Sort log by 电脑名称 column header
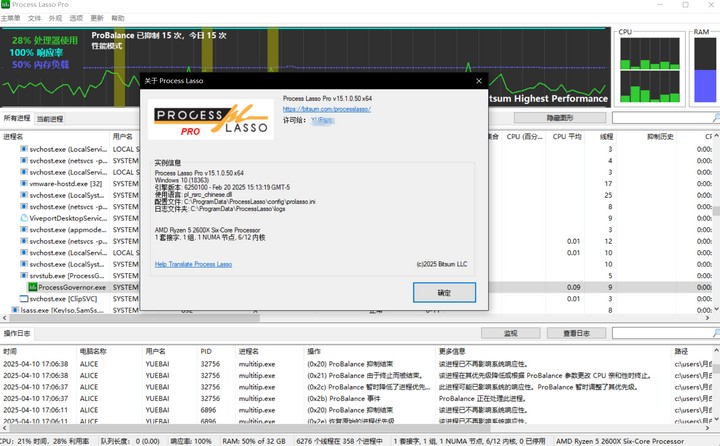 tap(109, 351)
